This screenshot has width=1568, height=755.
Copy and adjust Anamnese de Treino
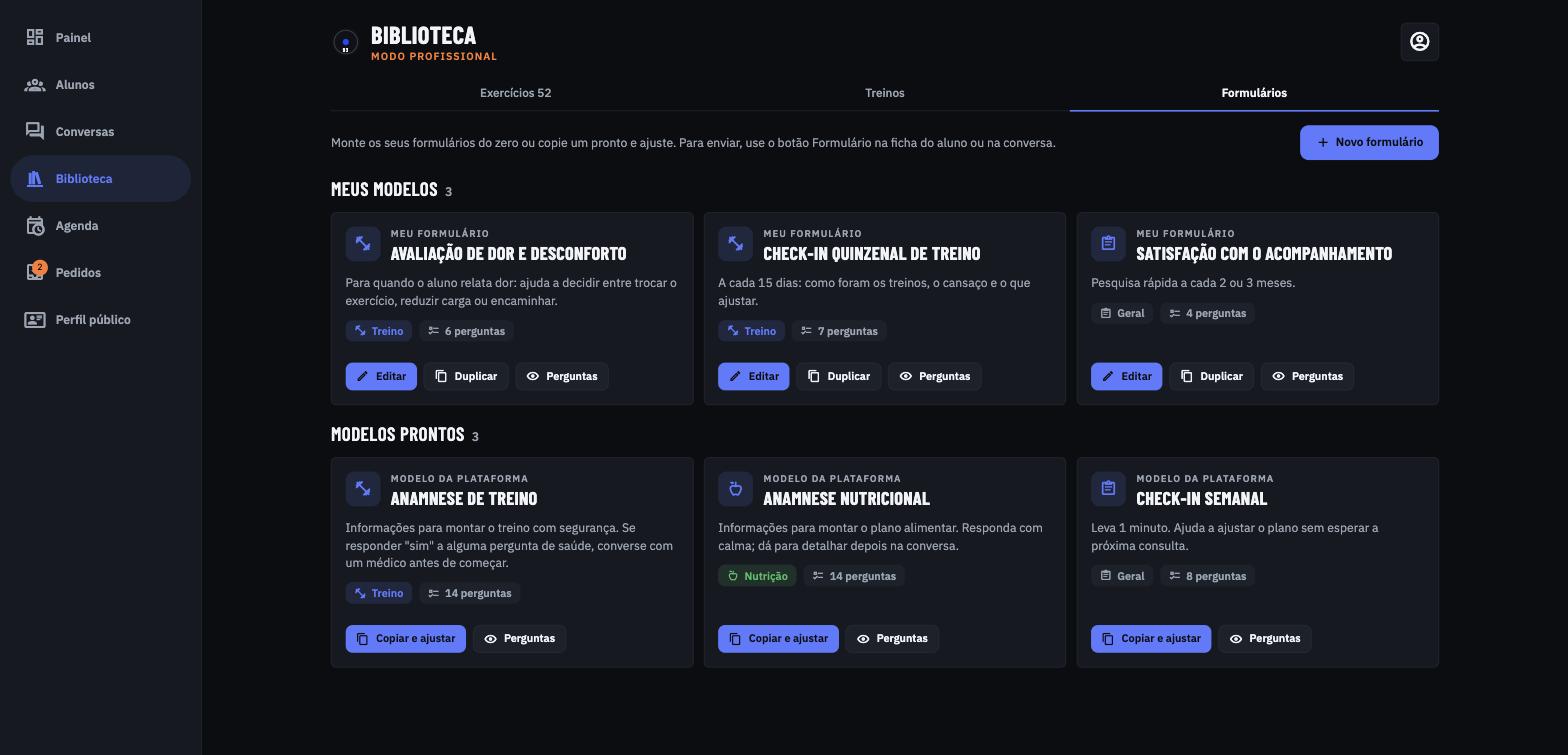[x=406, y=639]
